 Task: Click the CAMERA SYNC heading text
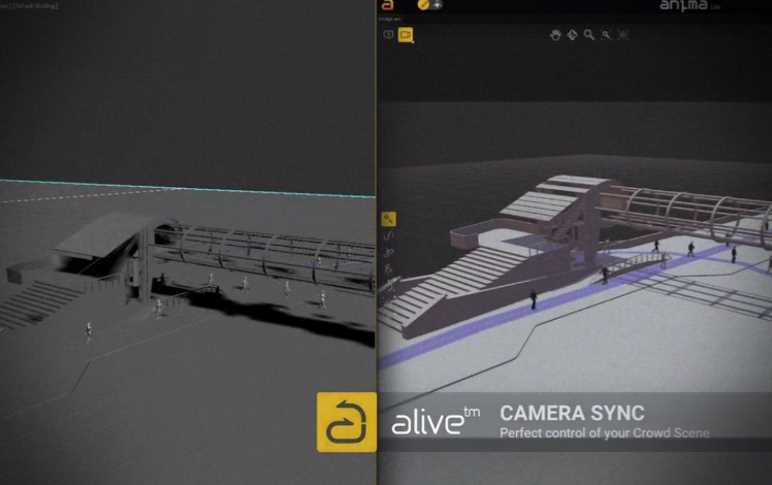(572, 413)
